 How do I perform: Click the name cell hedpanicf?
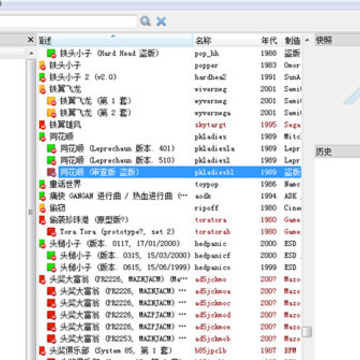click(212, 256)
